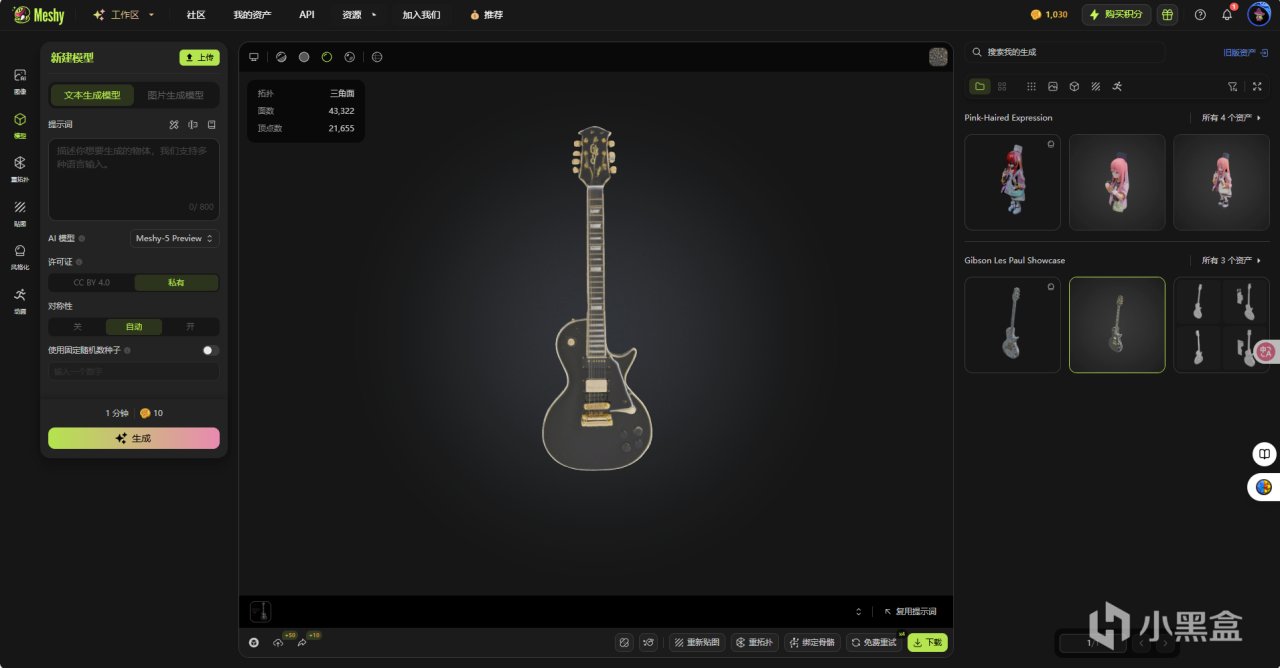Click the 下载 download button
Screen dimensions: 1280x668
[928, 642]
